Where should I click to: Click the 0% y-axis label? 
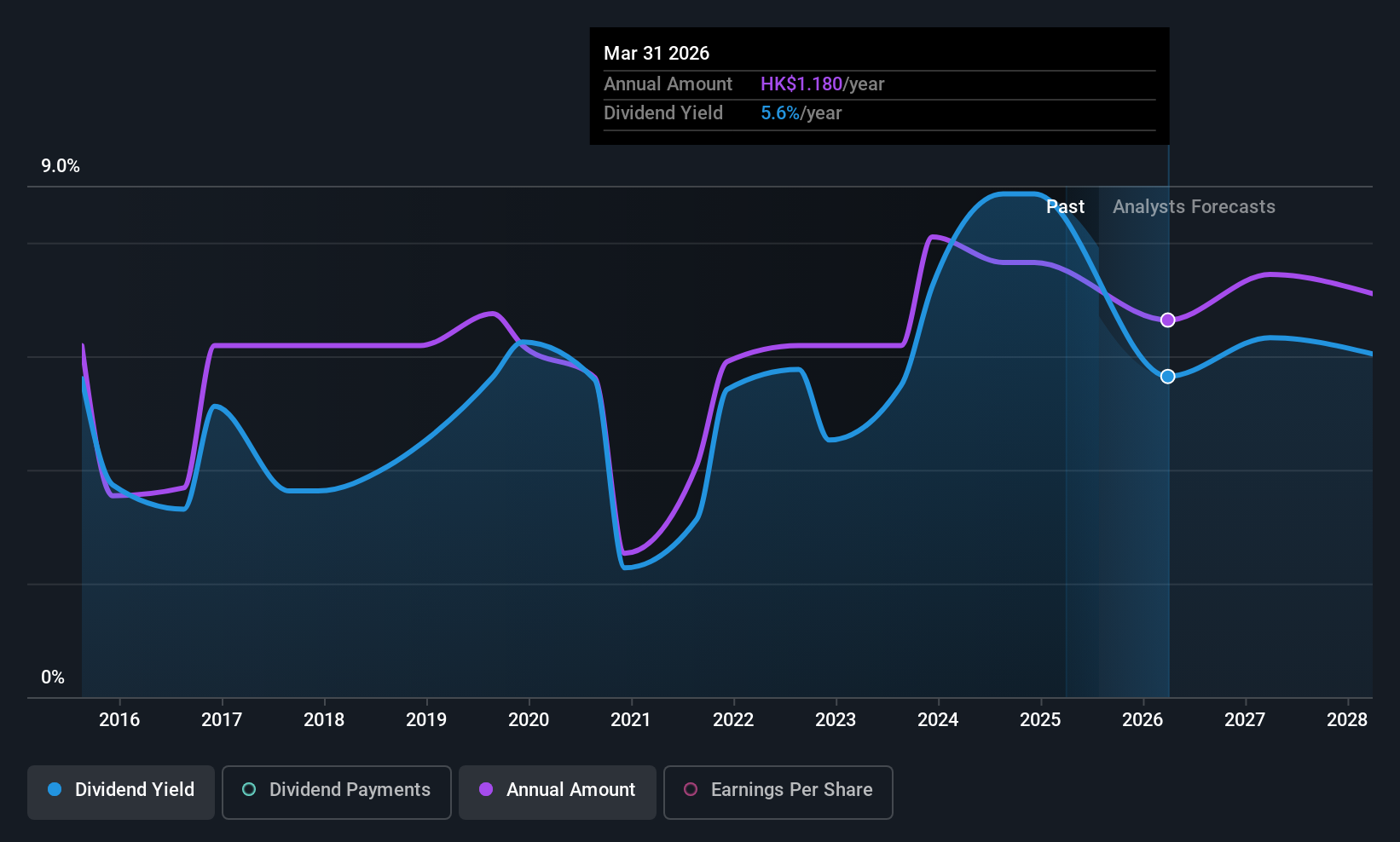pos(53,678)
